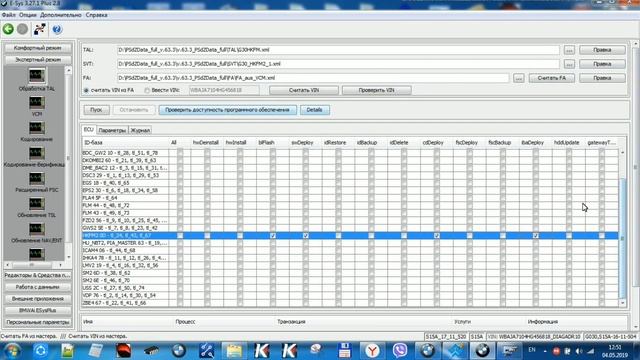Open the Опции menu
Viewport: 640px width, 360px height.
(28, 15)
